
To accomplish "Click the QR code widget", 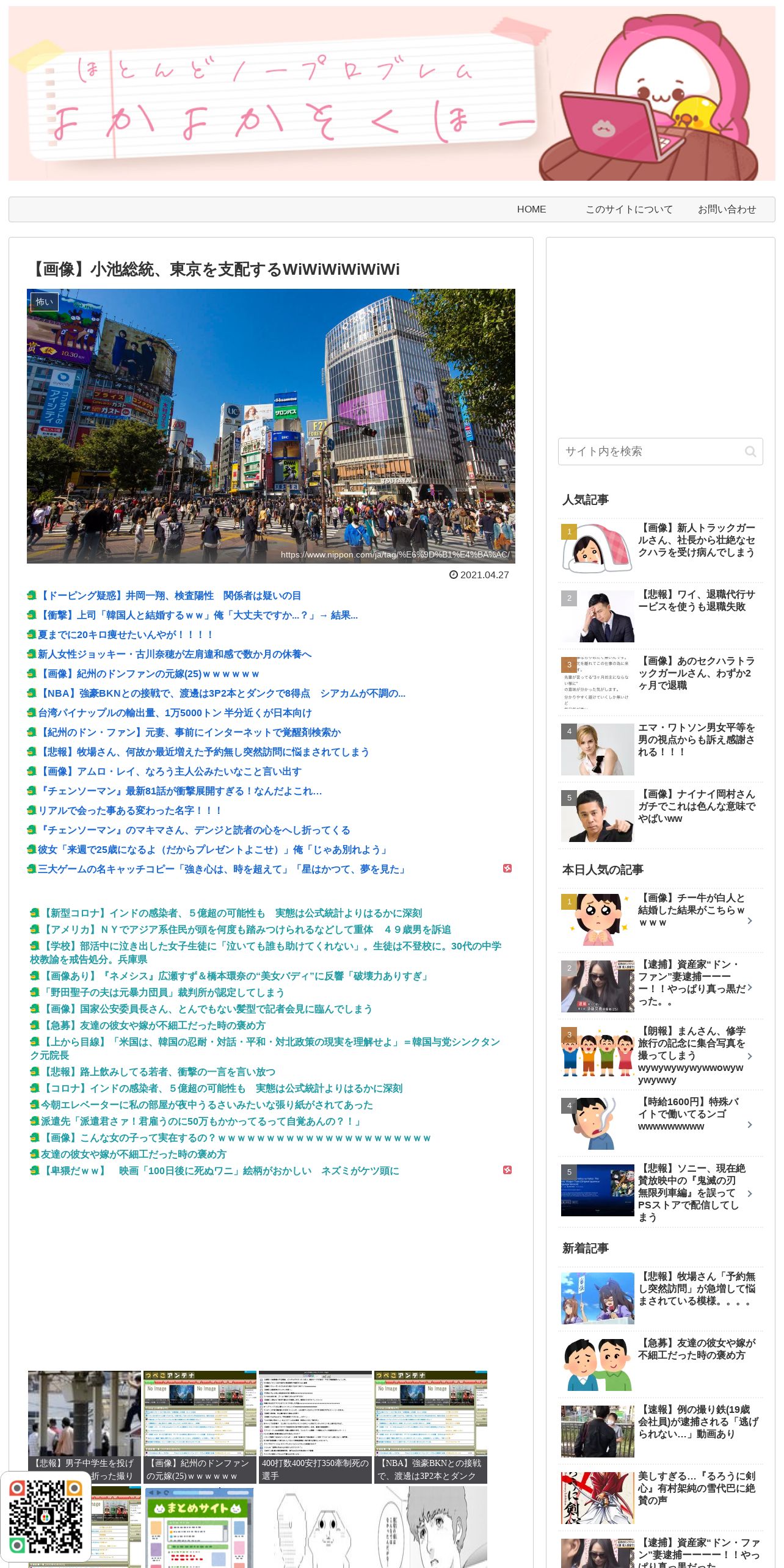I will tap(46, 1516).
